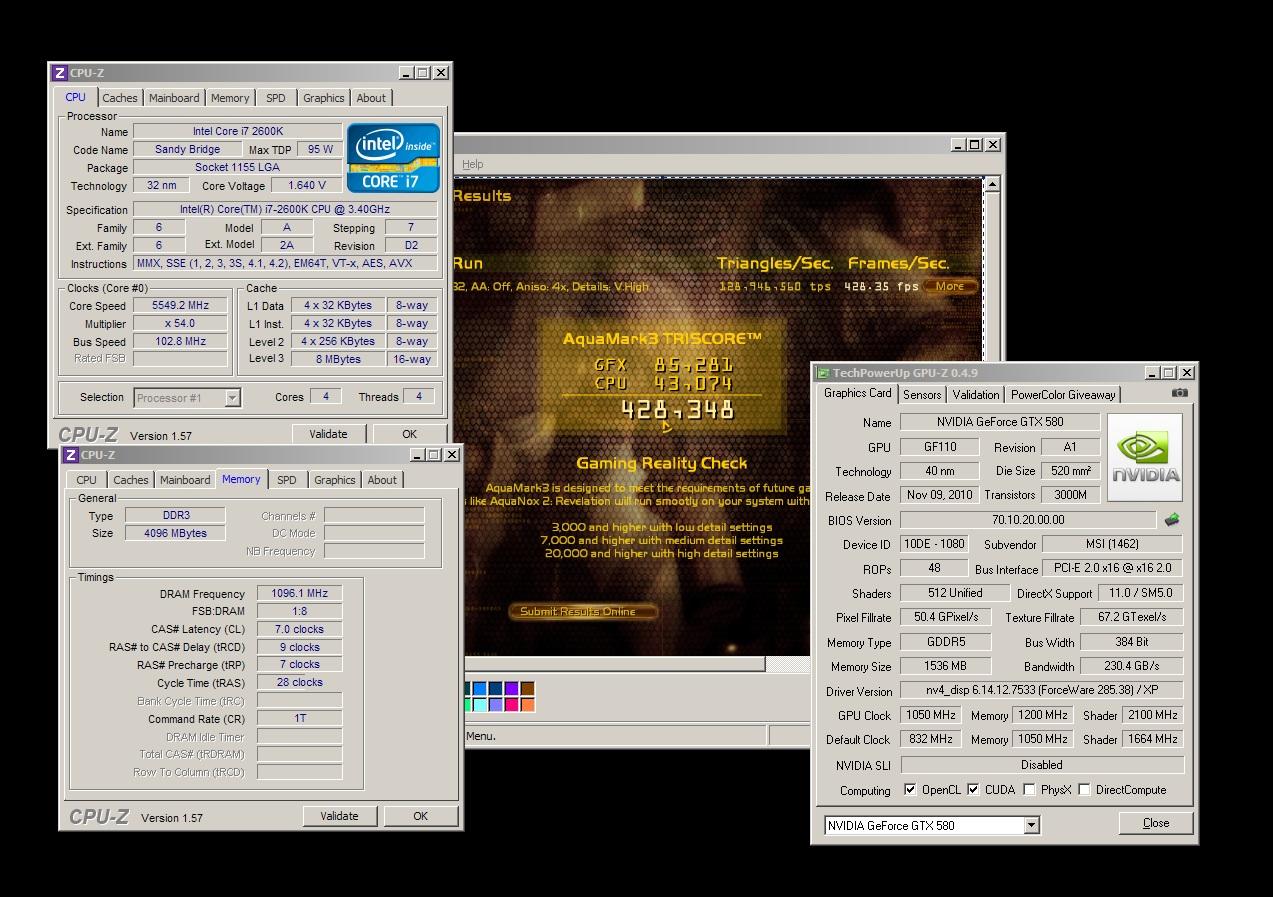Click the Intel Core i7 logo badge

(393, 158)
